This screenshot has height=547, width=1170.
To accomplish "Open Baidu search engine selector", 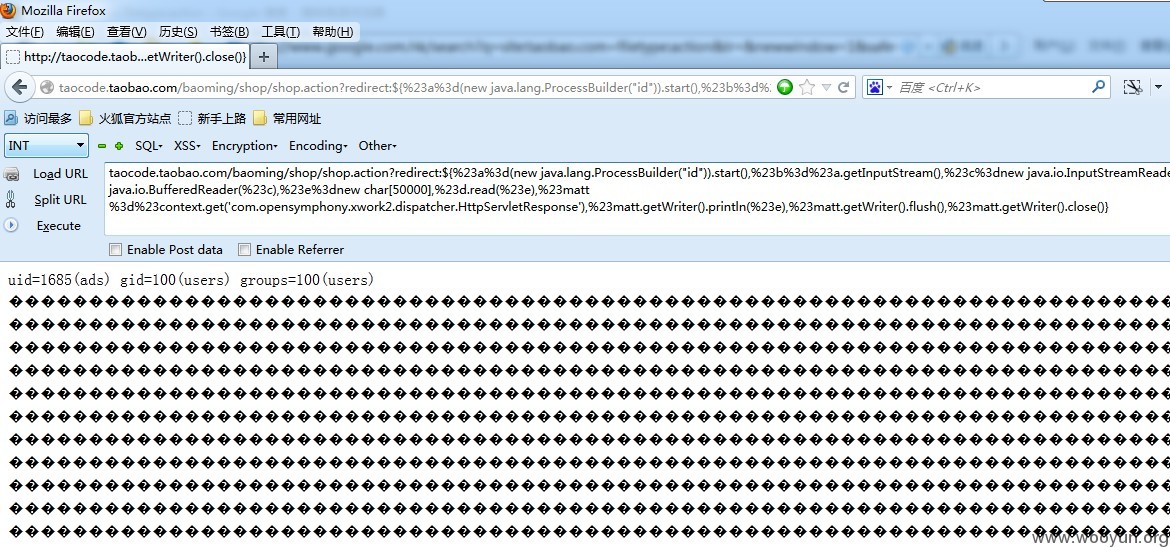I will [x=879, y=87].
